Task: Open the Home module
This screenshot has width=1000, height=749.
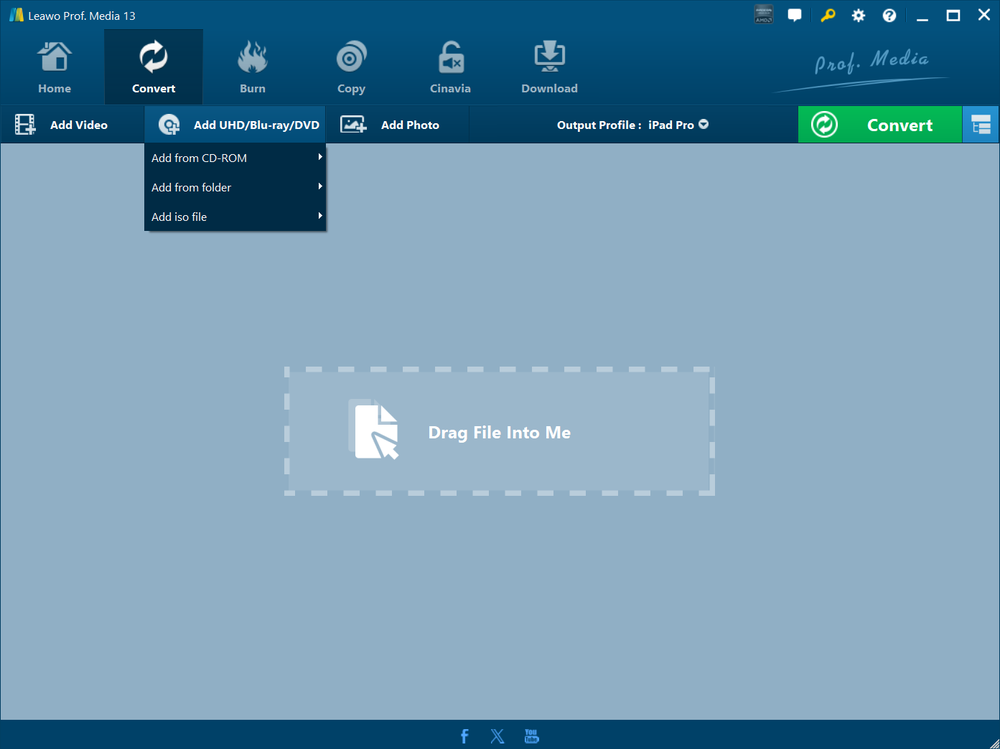Action: [x=54, y=67]
